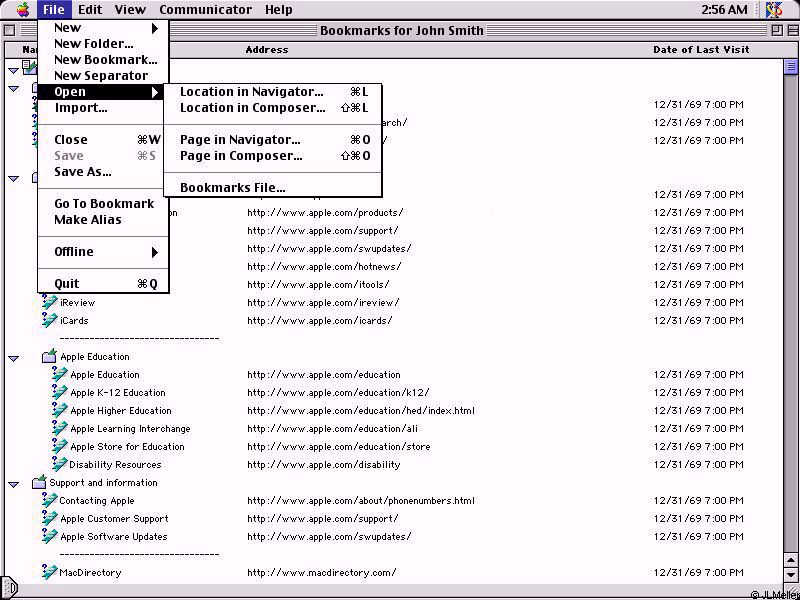800x600 pixels.
Task: Click the Apple K-12 Education bookmark icon
Action: (x=60, y=393)
